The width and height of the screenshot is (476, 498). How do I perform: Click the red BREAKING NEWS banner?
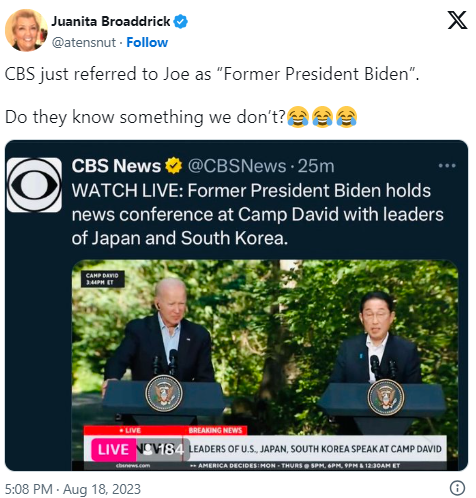point(215,430)
